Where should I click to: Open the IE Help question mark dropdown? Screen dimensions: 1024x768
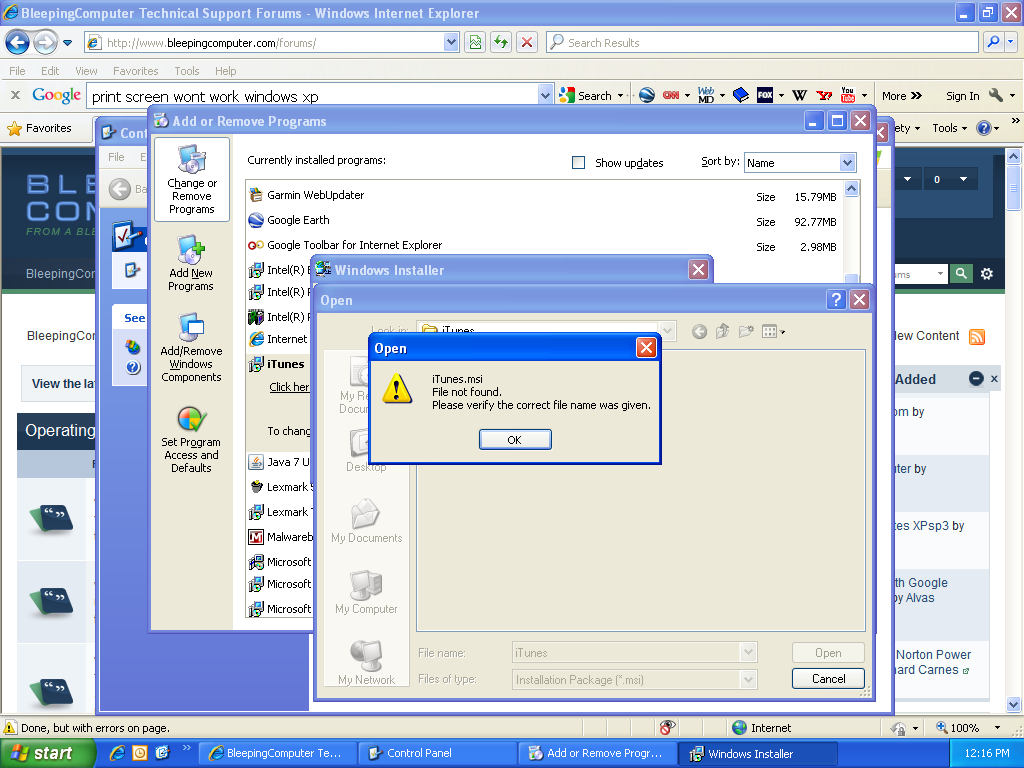987,128
